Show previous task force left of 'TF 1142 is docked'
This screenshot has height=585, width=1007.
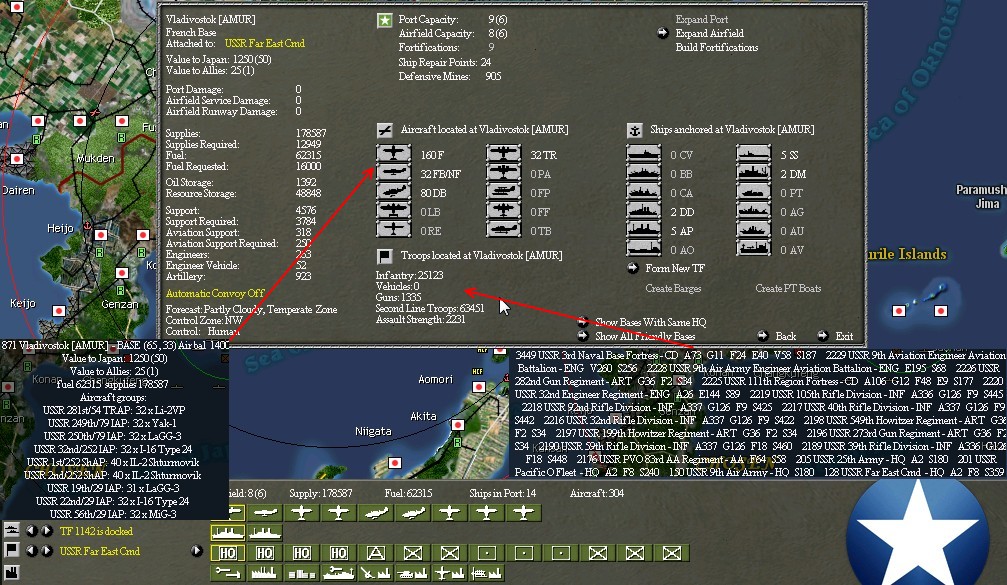click(31, 531)
